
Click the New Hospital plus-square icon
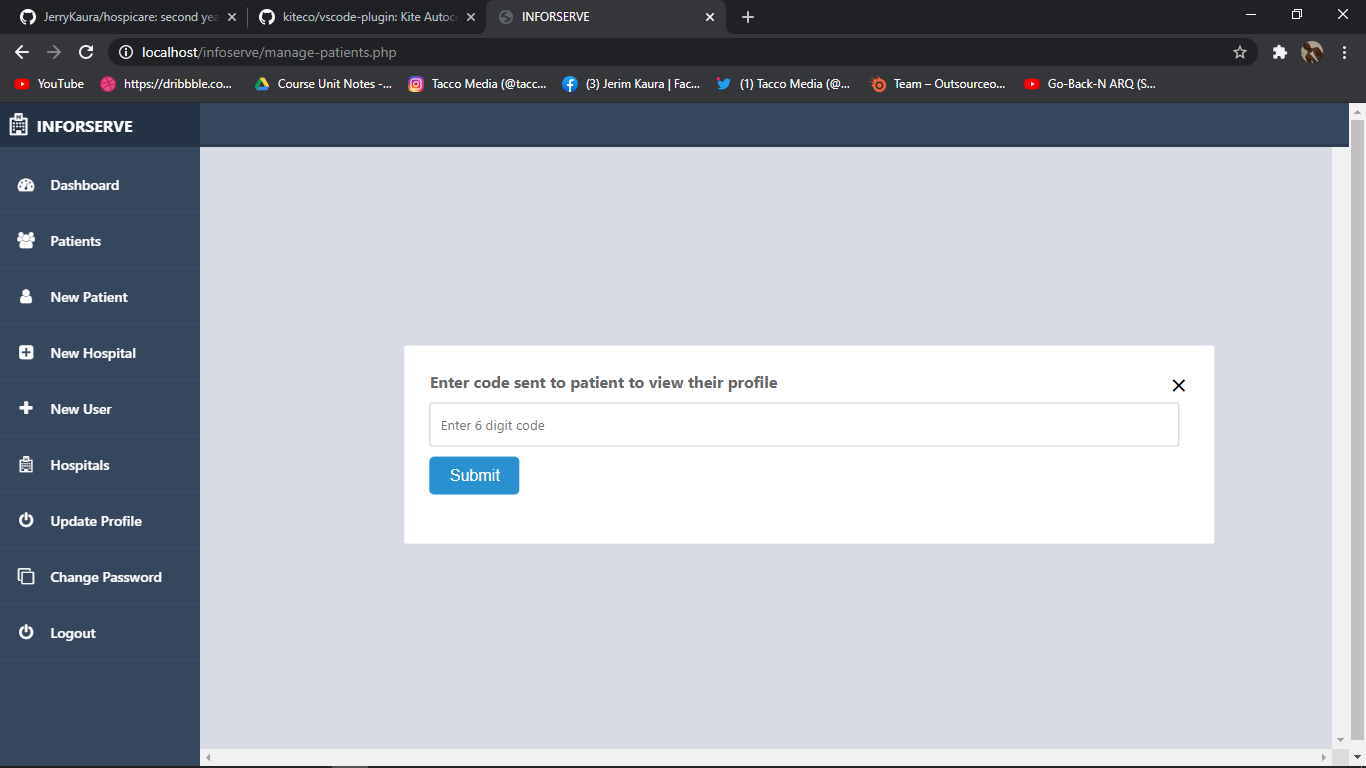tap(26, 353)
